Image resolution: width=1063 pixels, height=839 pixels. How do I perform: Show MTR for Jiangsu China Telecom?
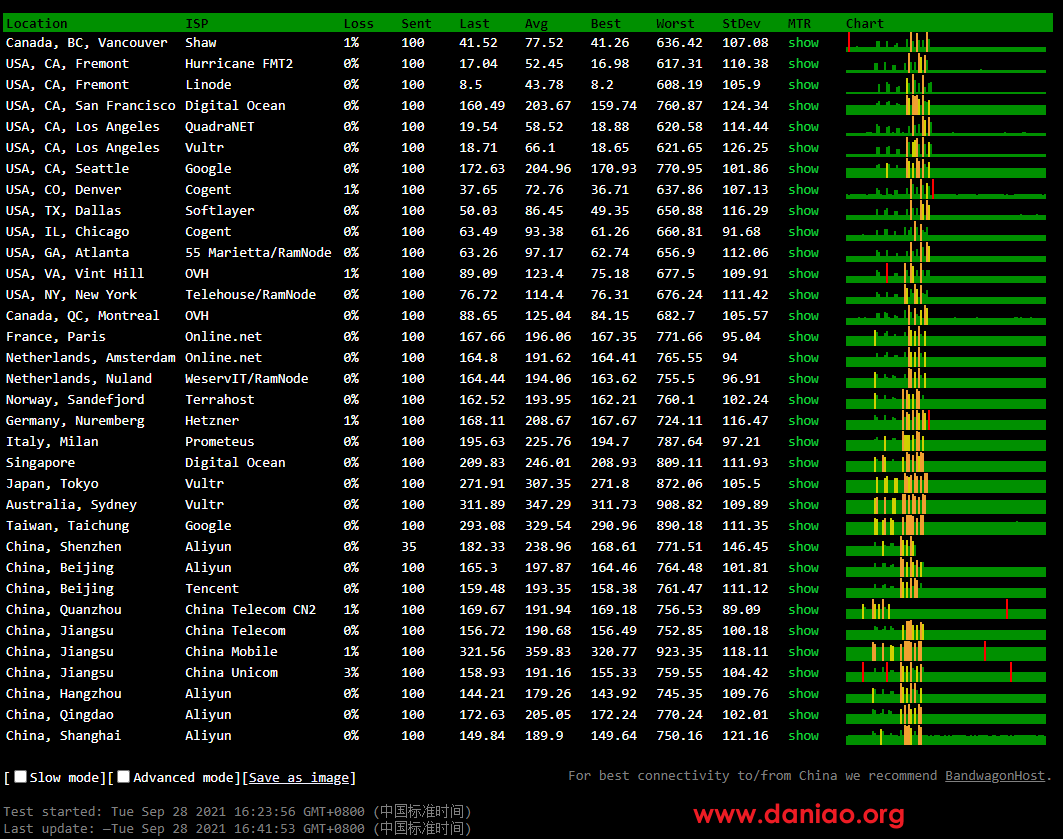tap(803, 631)
